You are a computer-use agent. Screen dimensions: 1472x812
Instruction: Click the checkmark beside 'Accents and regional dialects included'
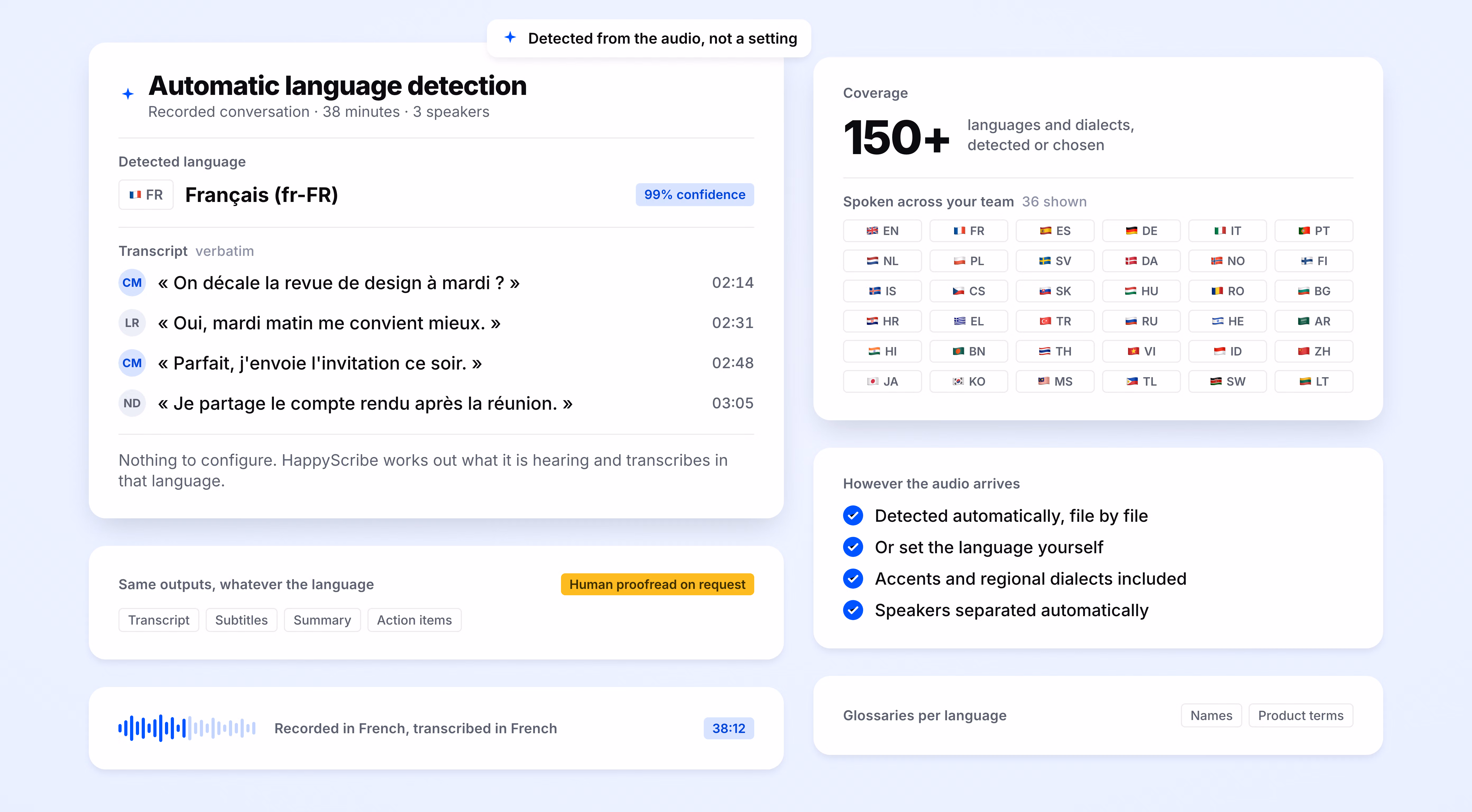point(853,579)
